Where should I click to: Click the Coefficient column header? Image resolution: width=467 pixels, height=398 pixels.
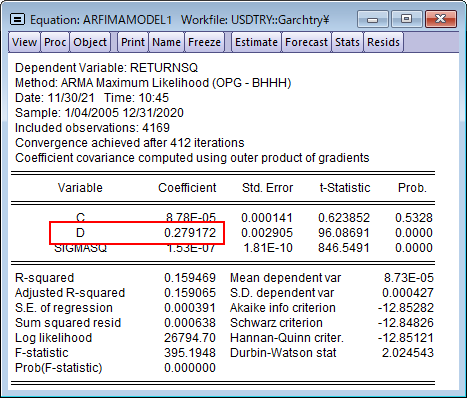pyautogui.click(x=187, y=188)
